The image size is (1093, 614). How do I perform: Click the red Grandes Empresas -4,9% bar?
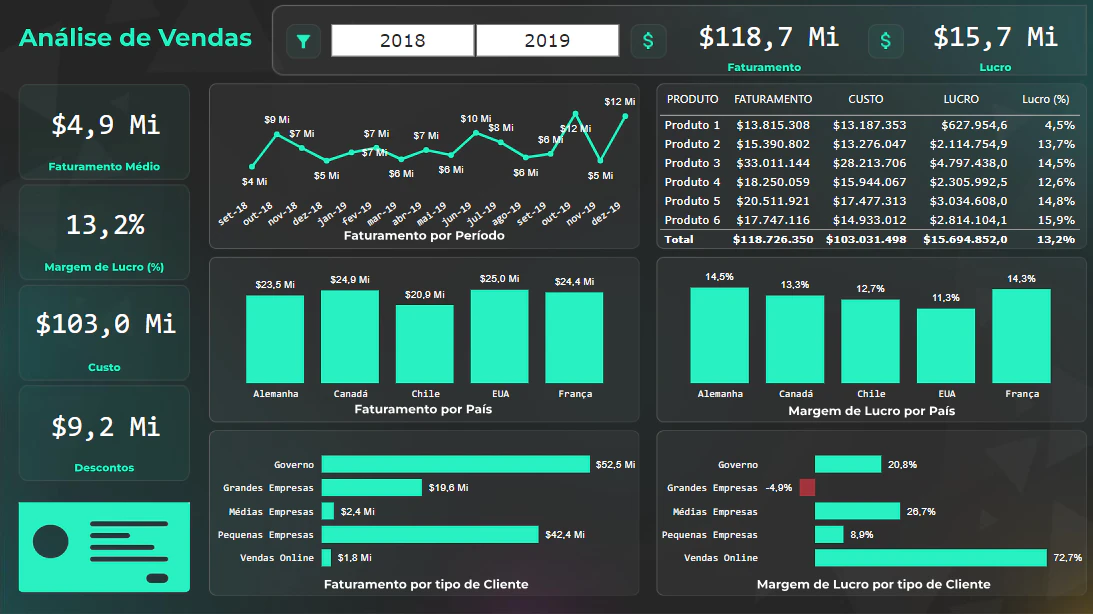coord(807,487)
